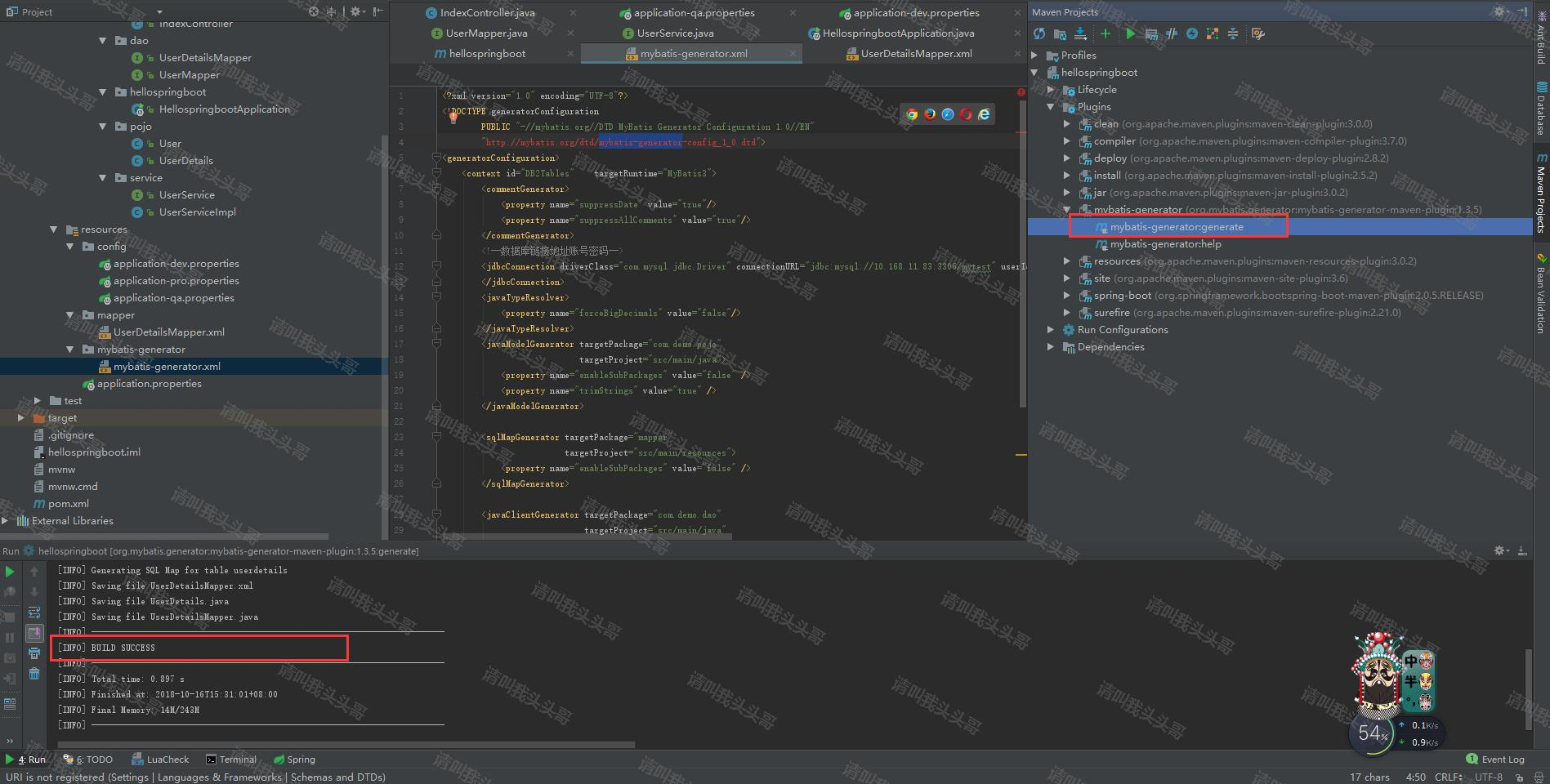Click the red intention bulb in editor
This screenshot has width=1550, height=784.
coord(453,117)
